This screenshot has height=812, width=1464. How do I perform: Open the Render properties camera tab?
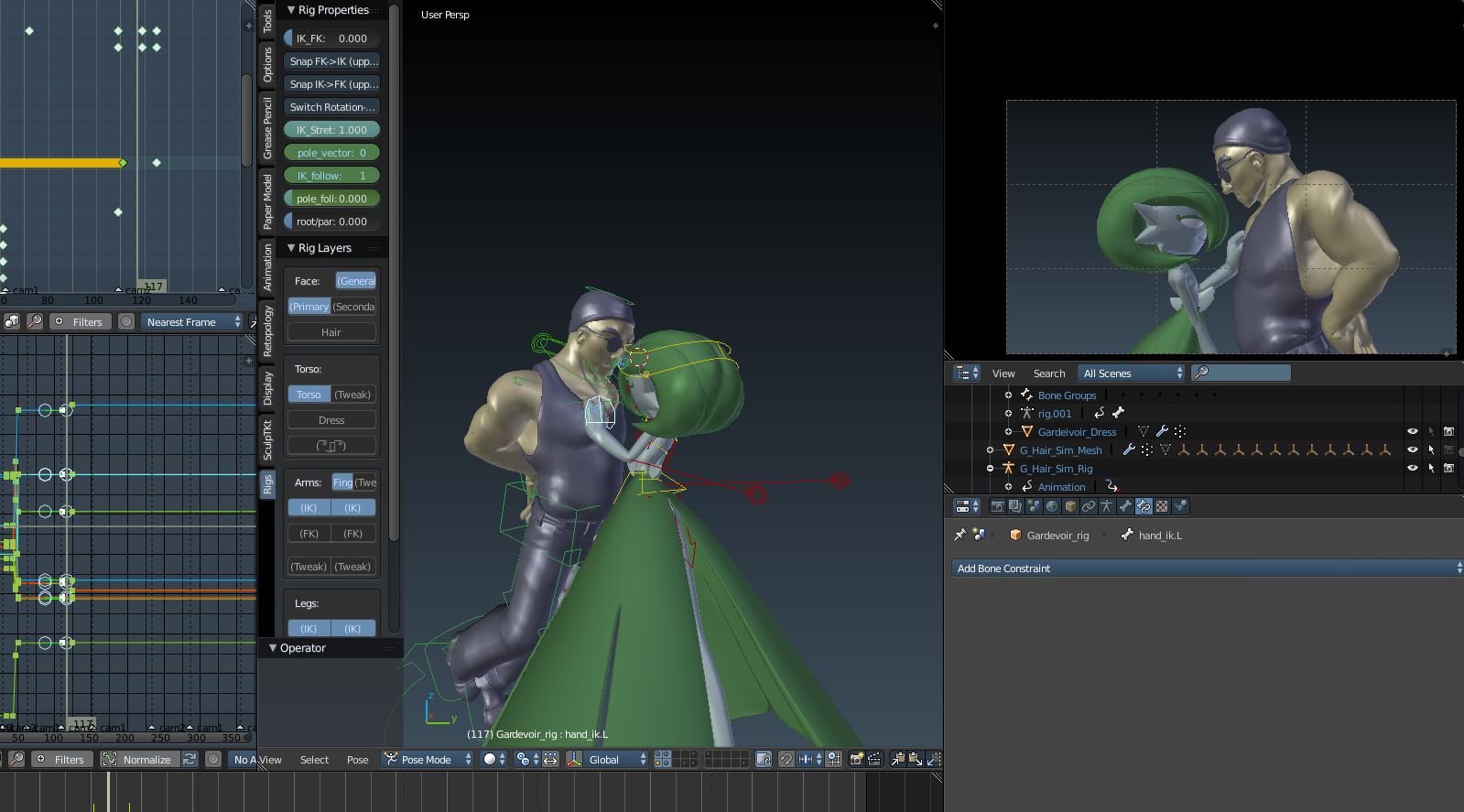998,506
